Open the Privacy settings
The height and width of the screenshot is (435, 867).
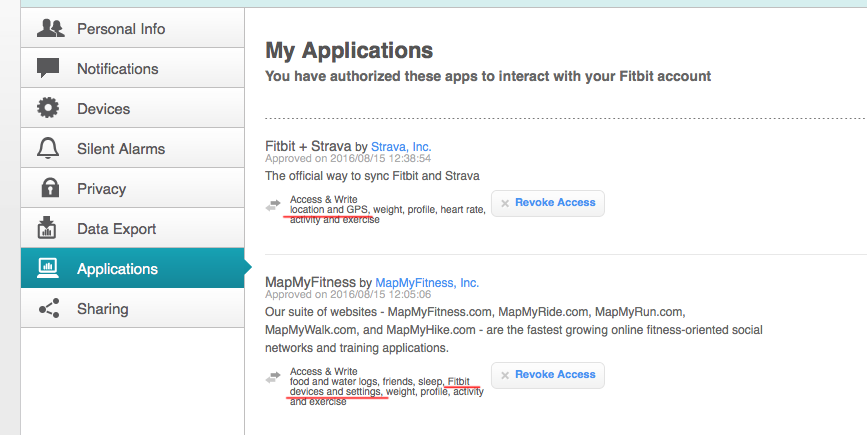[133, 188]
